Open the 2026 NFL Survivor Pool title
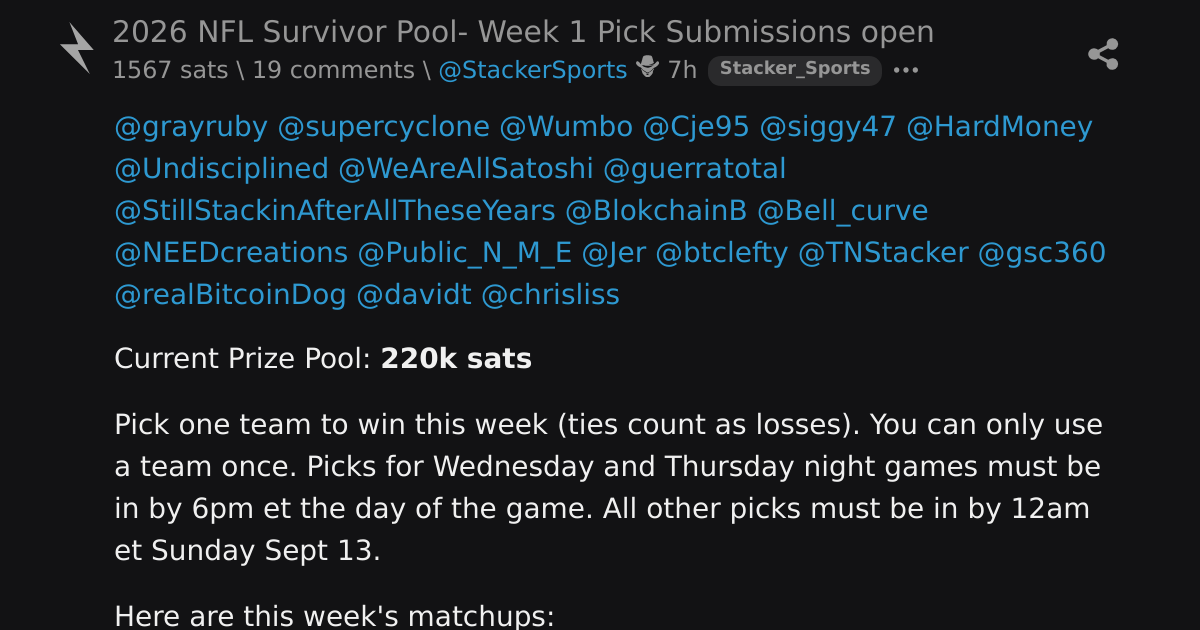 click(523, 32)
